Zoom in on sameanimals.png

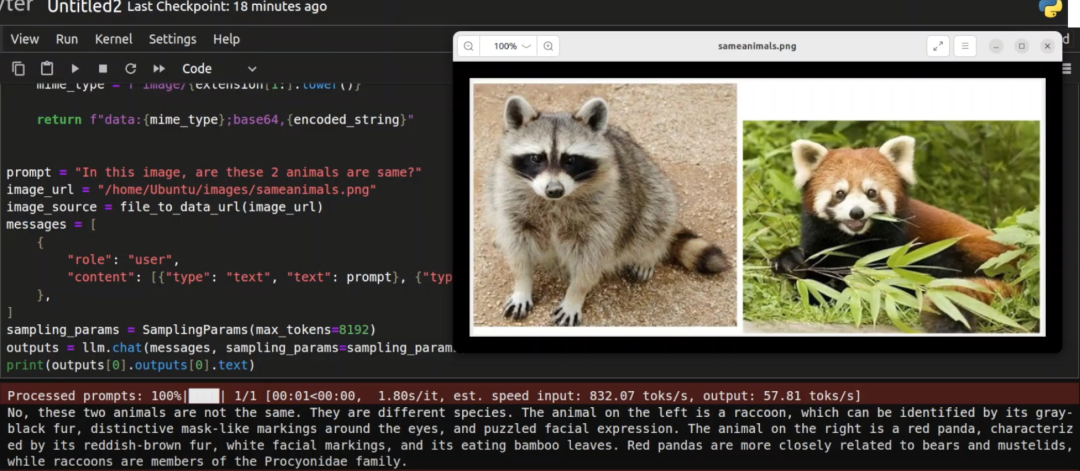tap(548, 46)
